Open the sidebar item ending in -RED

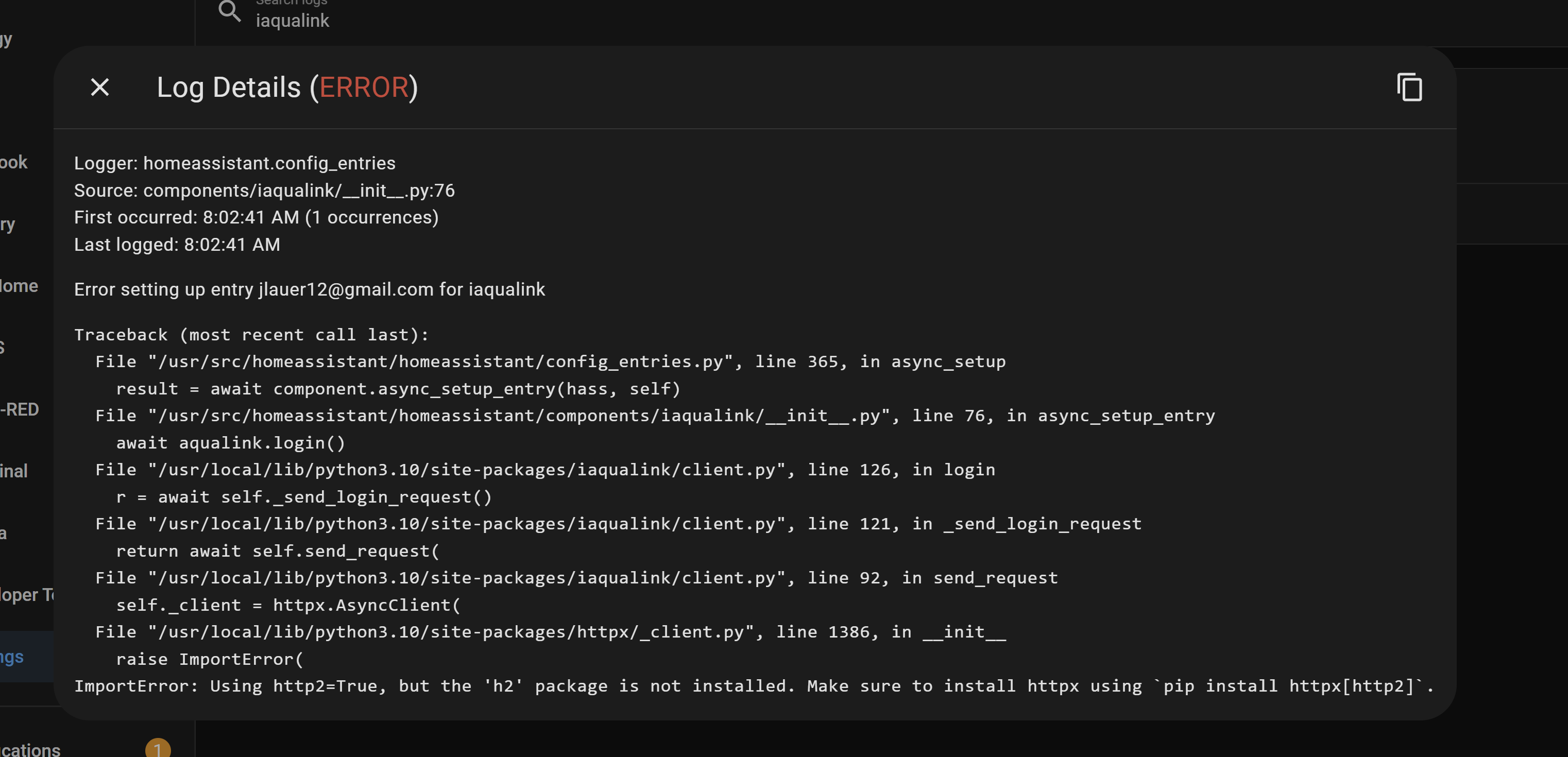click(20, 409)
